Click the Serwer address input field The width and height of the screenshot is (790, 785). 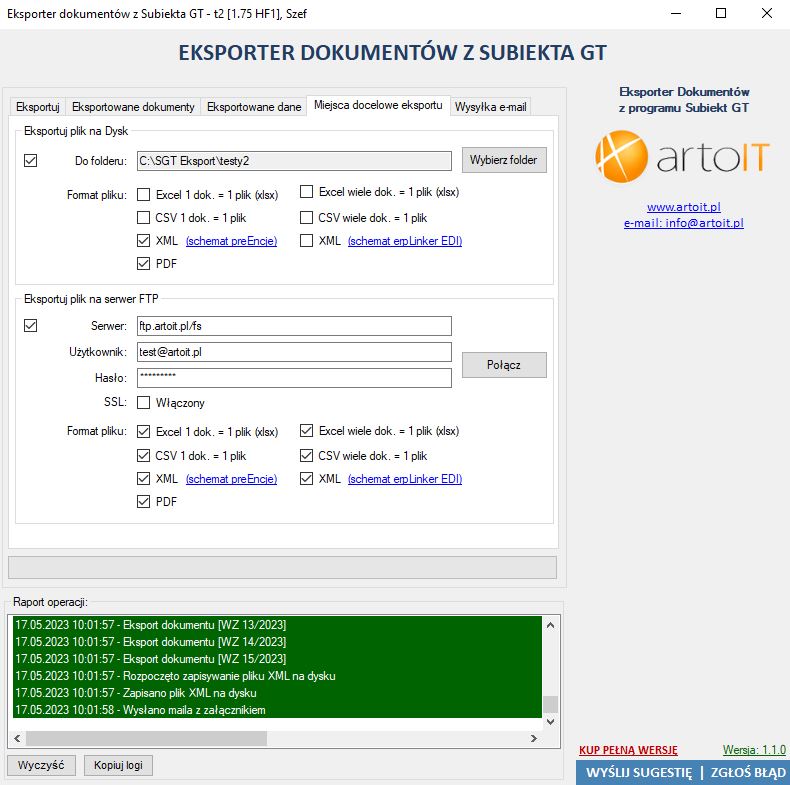(x=294, y=326)
